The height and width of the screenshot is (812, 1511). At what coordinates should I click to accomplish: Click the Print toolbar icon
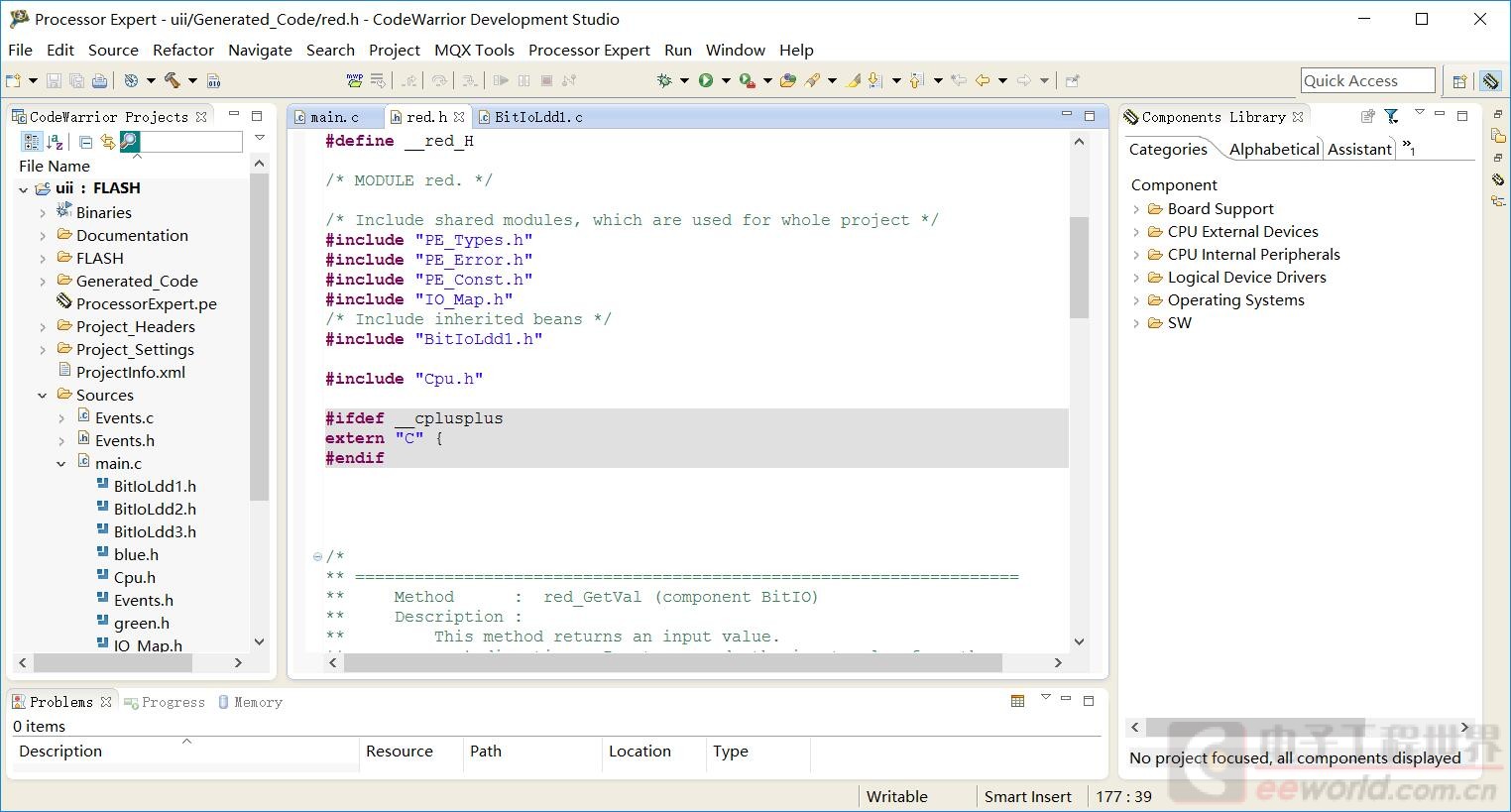[x=99, y=80]
